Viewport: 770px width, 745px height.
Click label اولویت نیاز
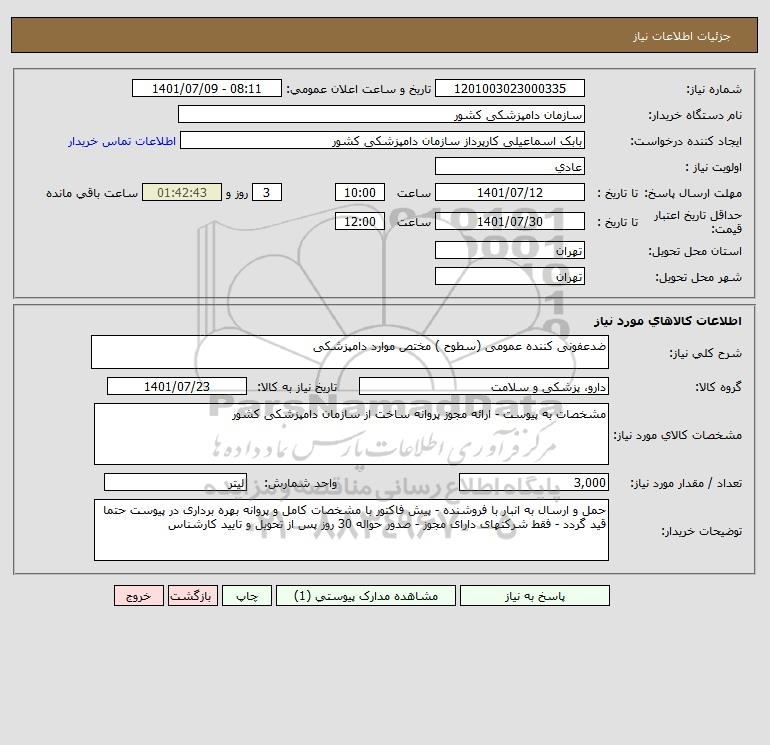click(x=714, y=167)
